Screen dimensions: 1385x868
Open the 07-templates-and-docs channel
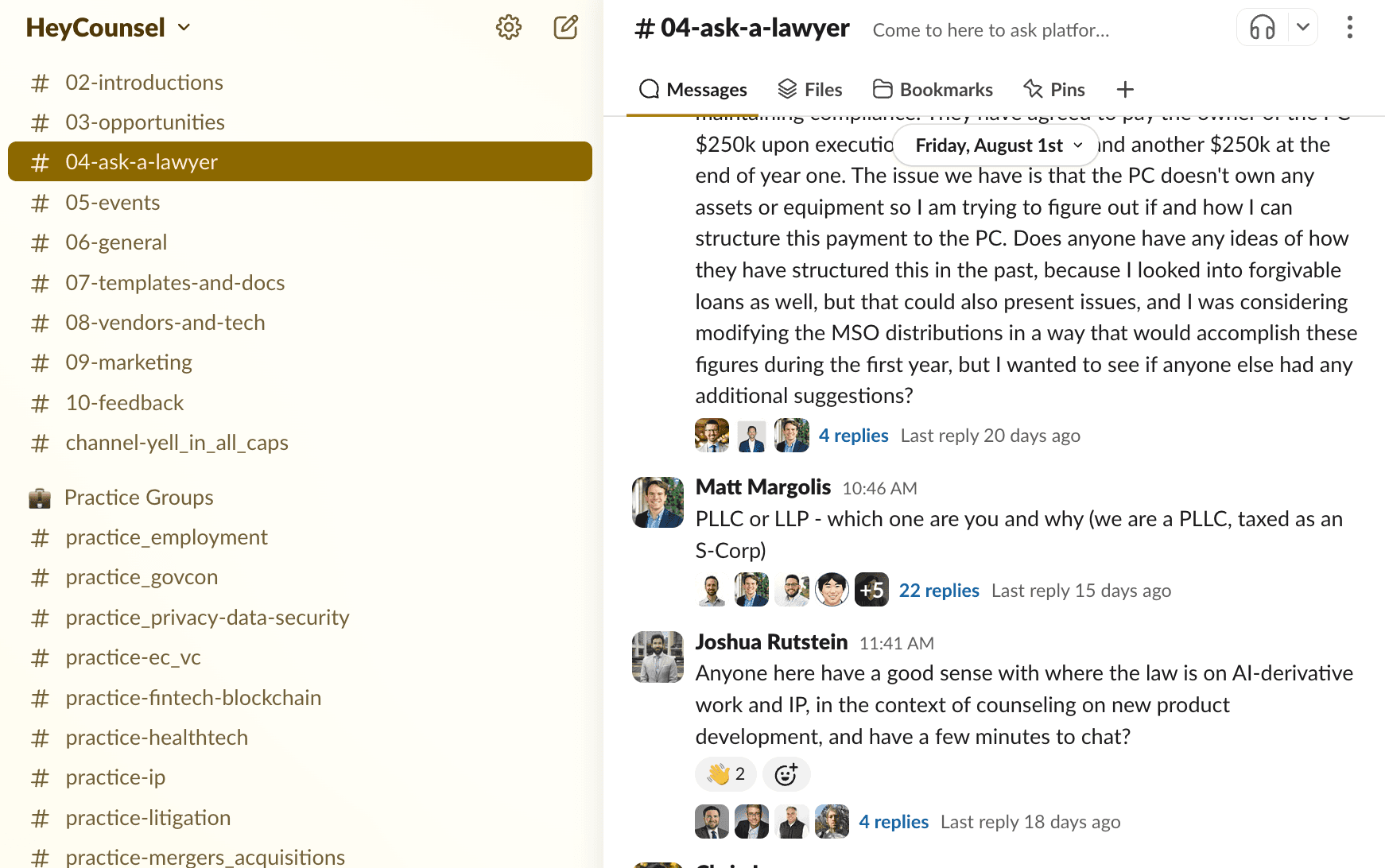tap(175, 283)
